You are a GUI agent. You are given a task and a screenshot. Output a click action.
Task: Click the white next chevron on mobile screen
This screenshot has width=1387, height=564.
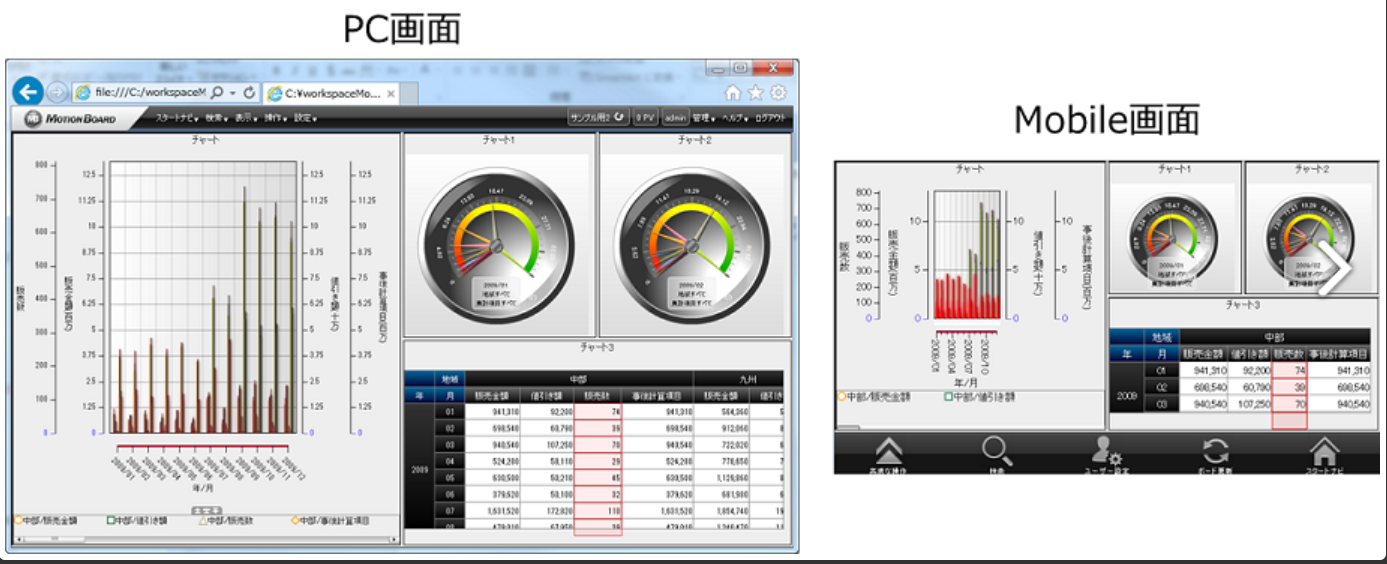[1334, 268]
